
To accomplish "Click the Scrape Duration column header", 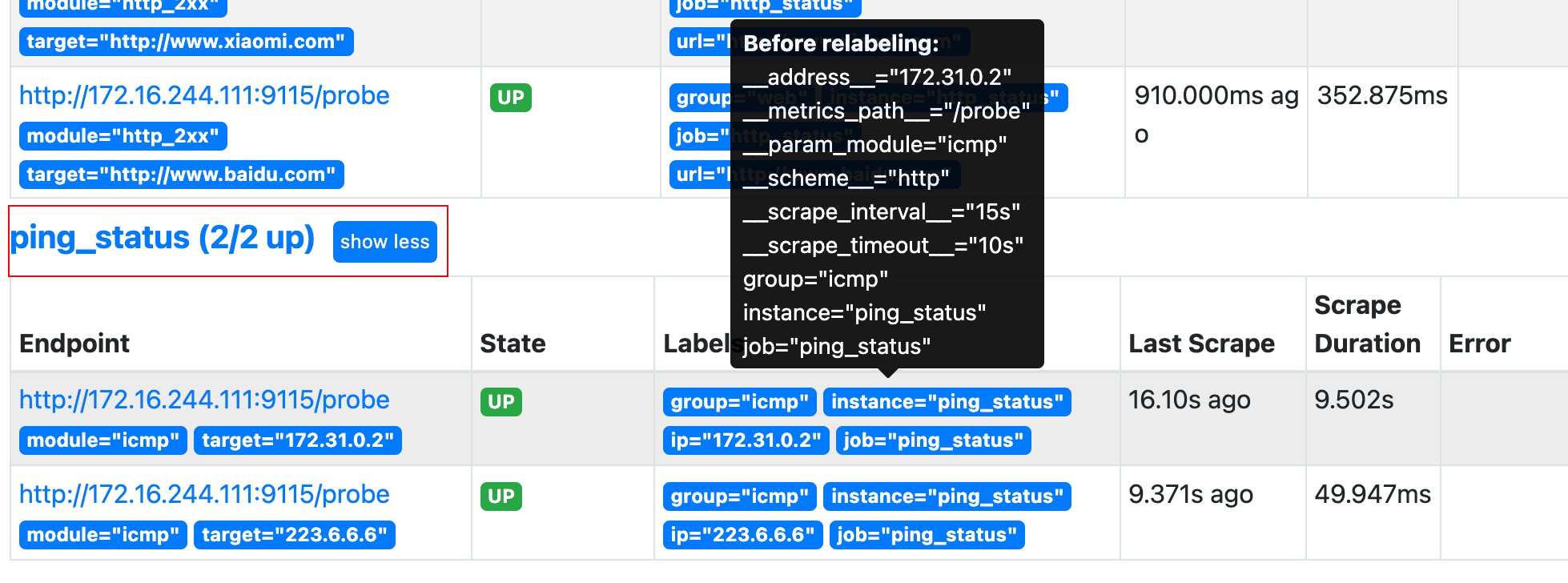I will (x=1367, y=324).
